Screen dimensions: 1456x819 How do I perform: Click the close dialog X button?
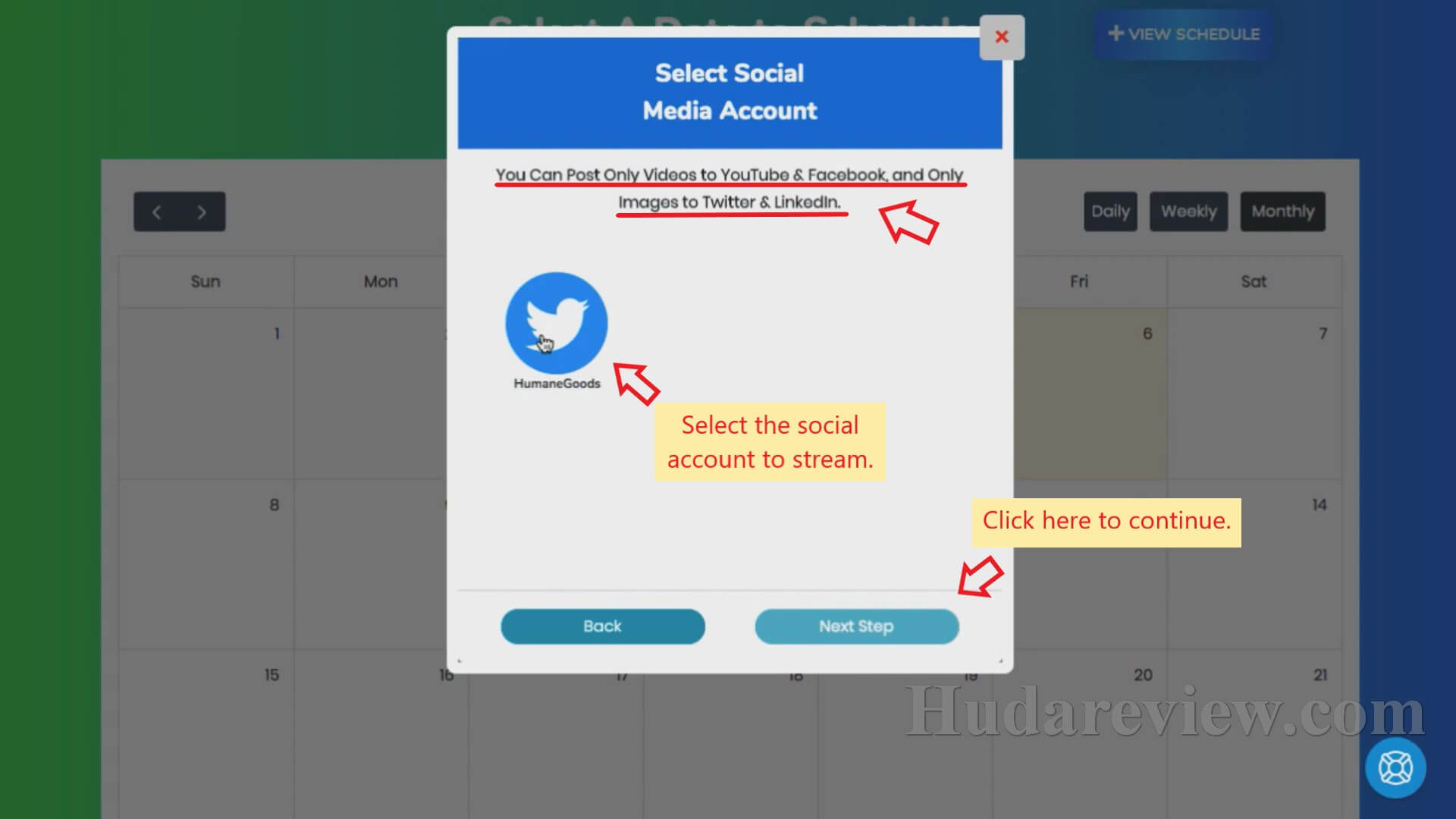tap(1000, 37)
